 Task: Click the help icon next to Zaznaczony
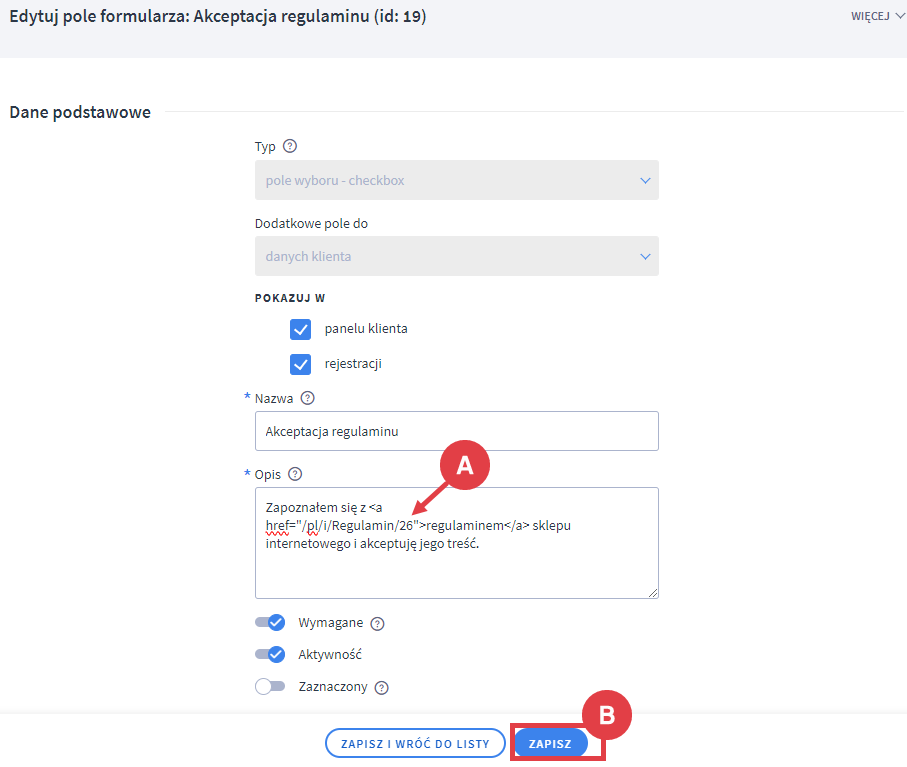point(381,688)
